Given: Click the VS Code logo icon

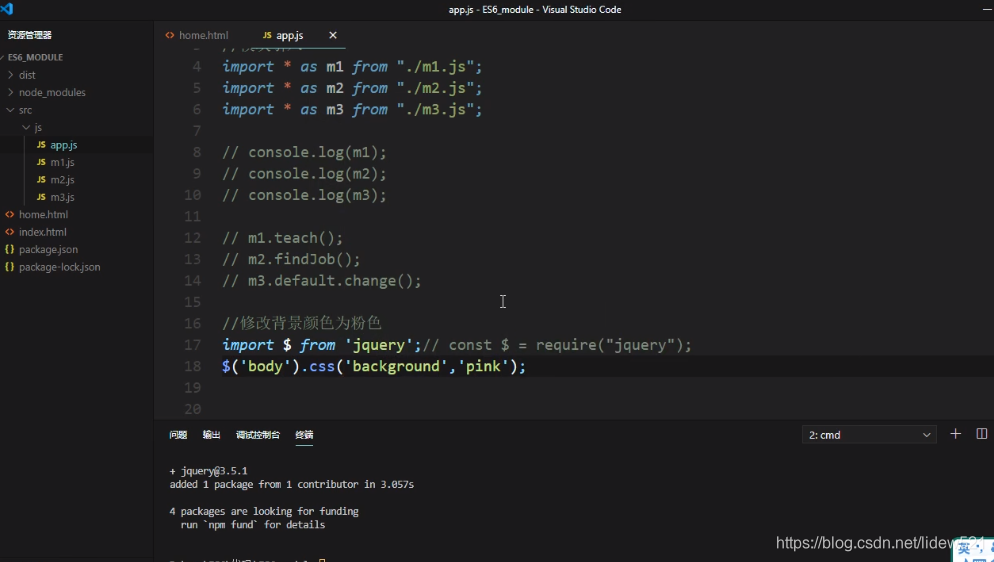Looking at the screenshot, I should tap(7, 9).
